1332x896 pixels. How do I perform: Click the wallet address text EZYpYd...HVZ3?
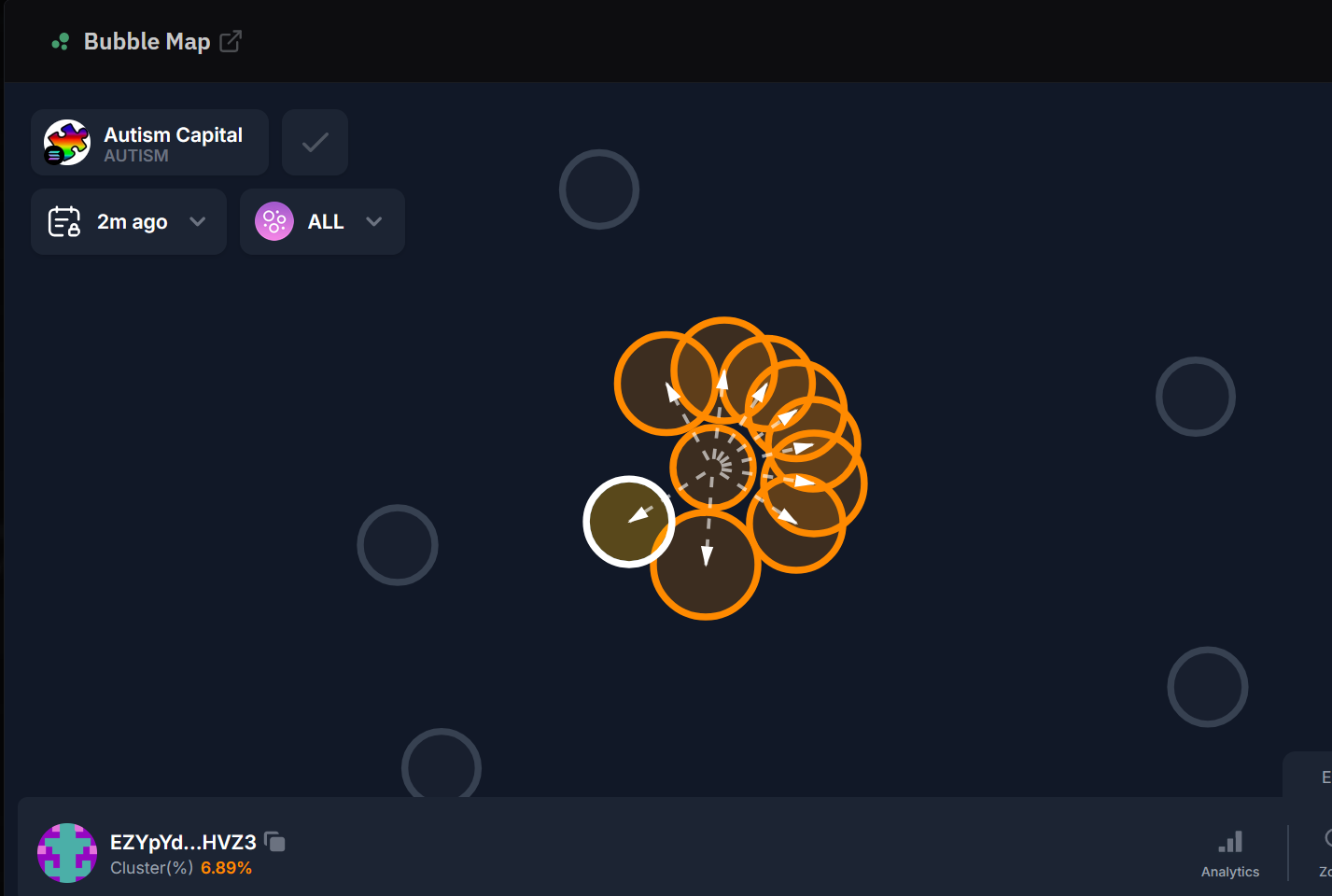click(x=183, y=842)
